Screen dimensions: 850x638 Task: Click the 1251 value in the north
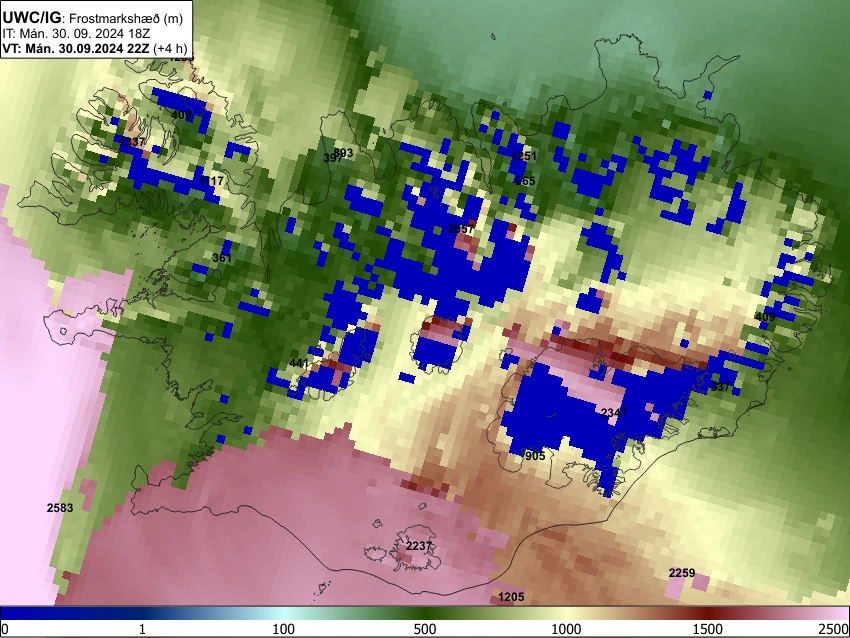click(x=524, y=156)
